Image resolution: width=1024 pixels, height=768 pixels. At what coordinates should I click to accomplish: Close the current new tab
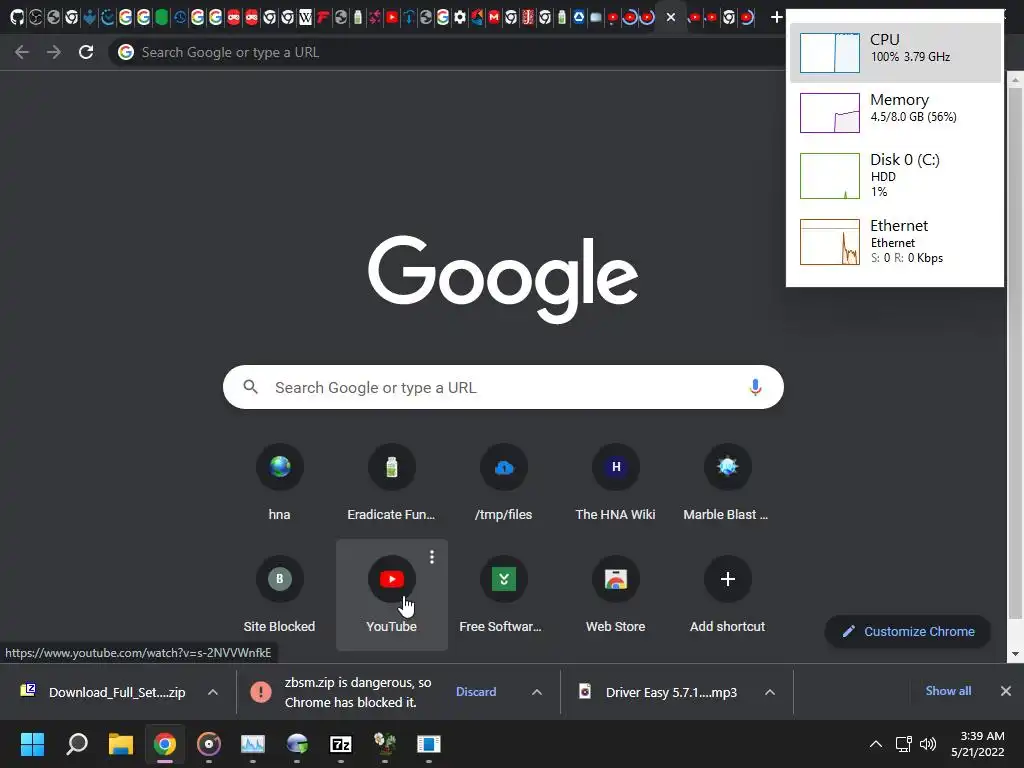671,18
